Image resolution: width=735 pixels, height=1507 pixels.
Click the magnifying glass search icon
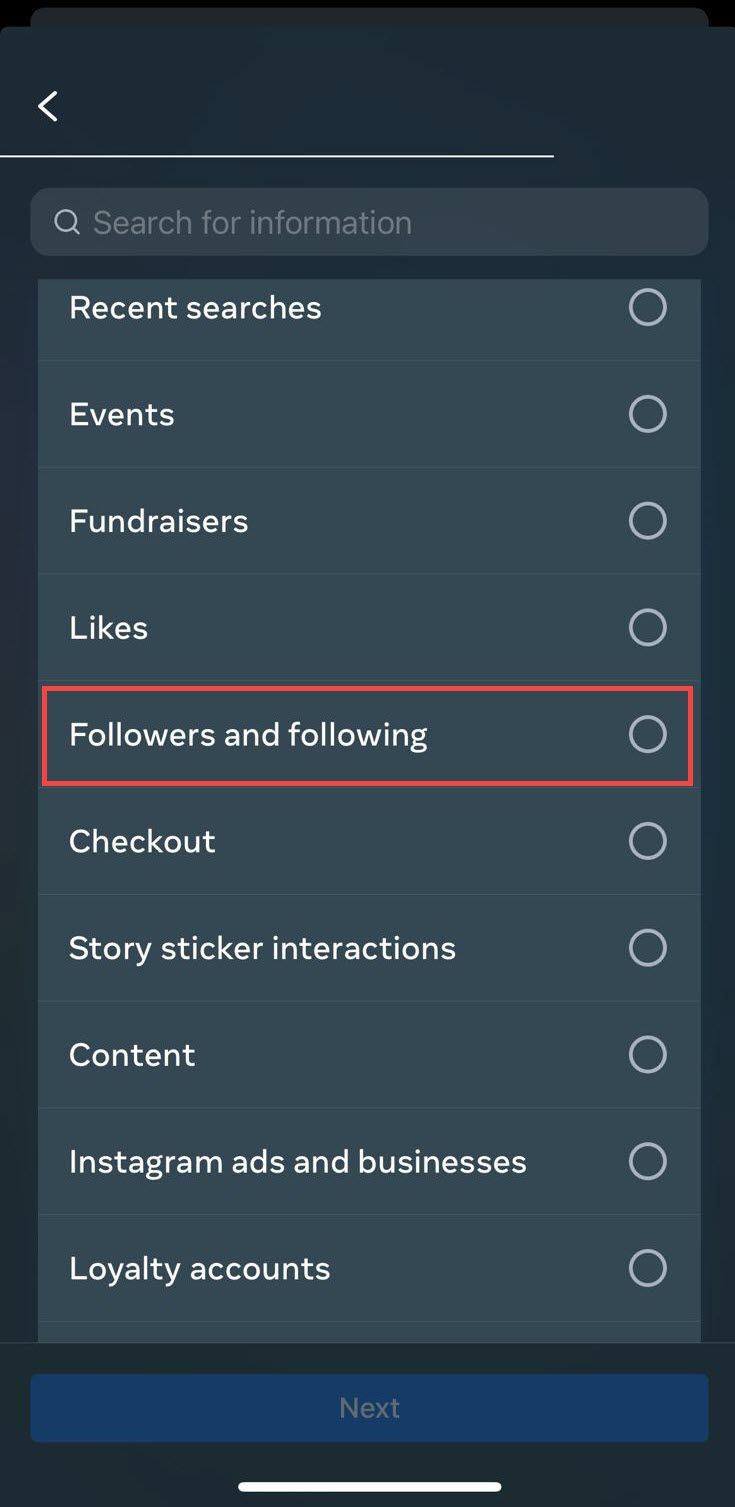click(x=66, y=221)
